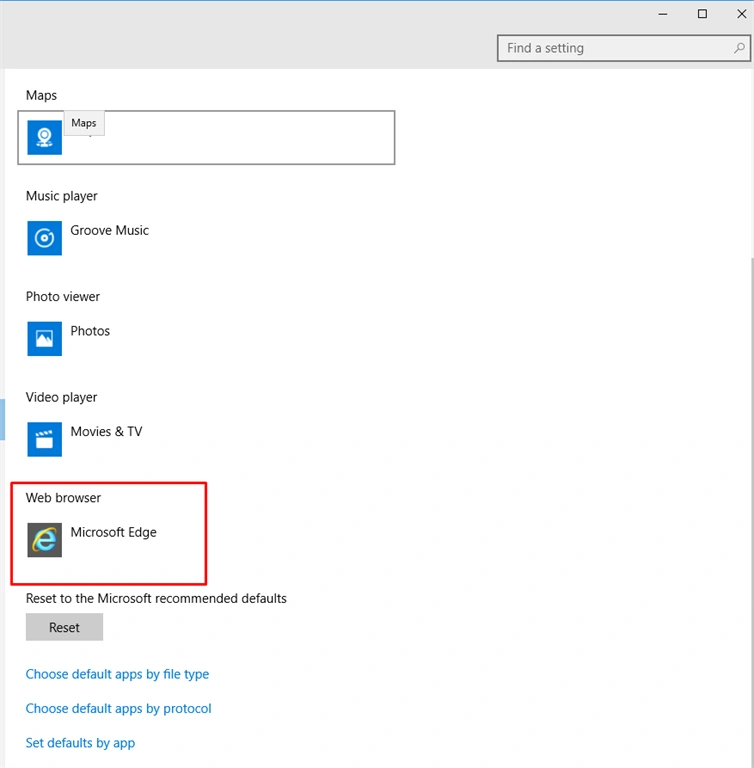Click Reset to the Microsoft recommended defaults text
754x768 pixels.
coord(156,599)
